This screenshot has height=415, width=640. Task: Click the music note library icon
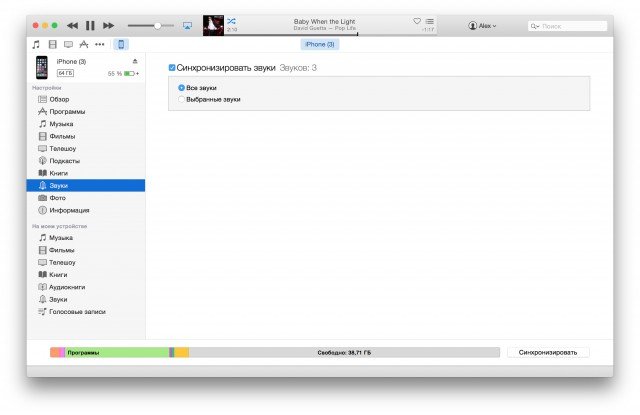[x=36, y=45]
